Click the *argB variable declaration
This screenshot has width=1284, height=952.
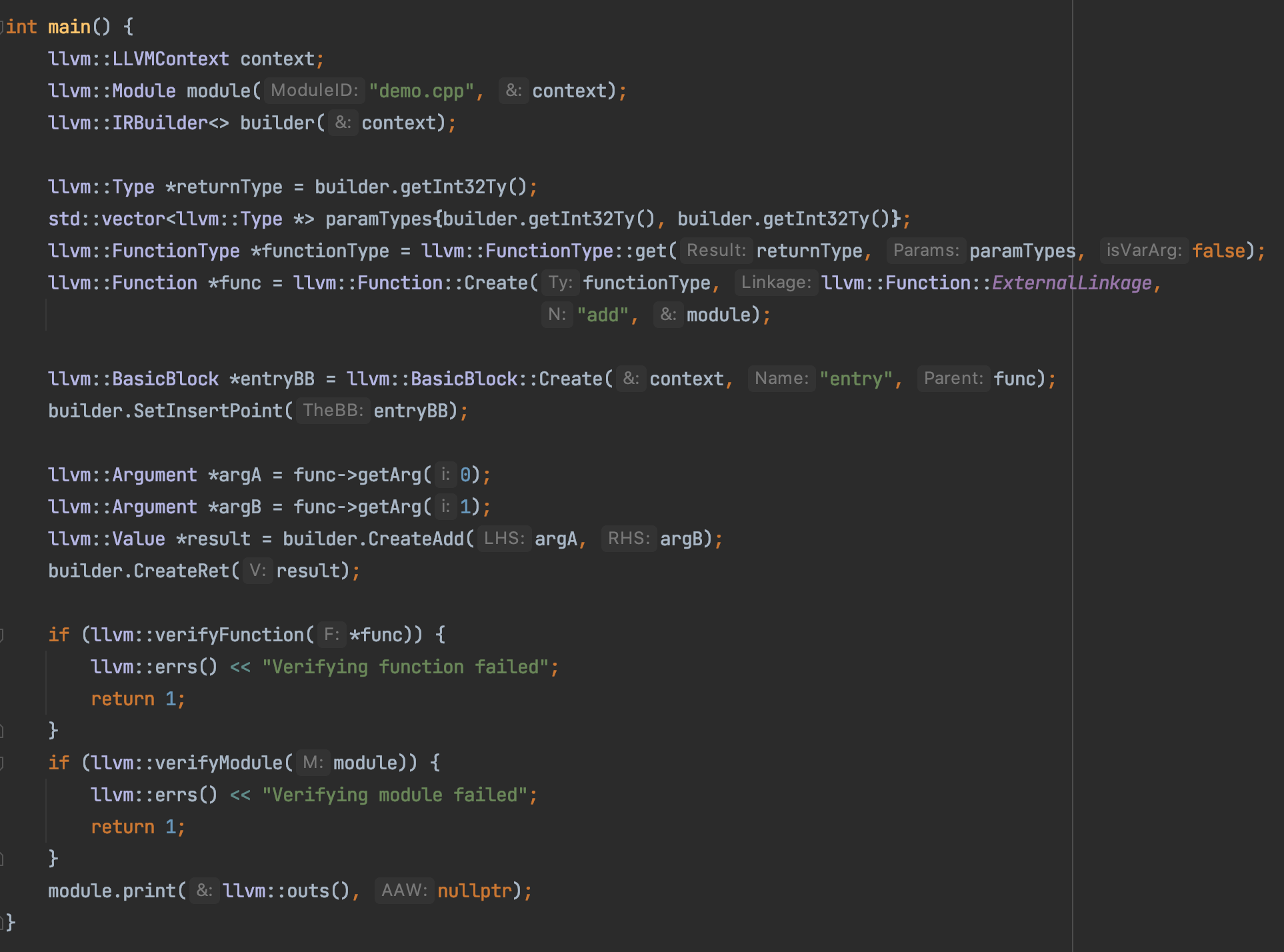tap(235, 507)
